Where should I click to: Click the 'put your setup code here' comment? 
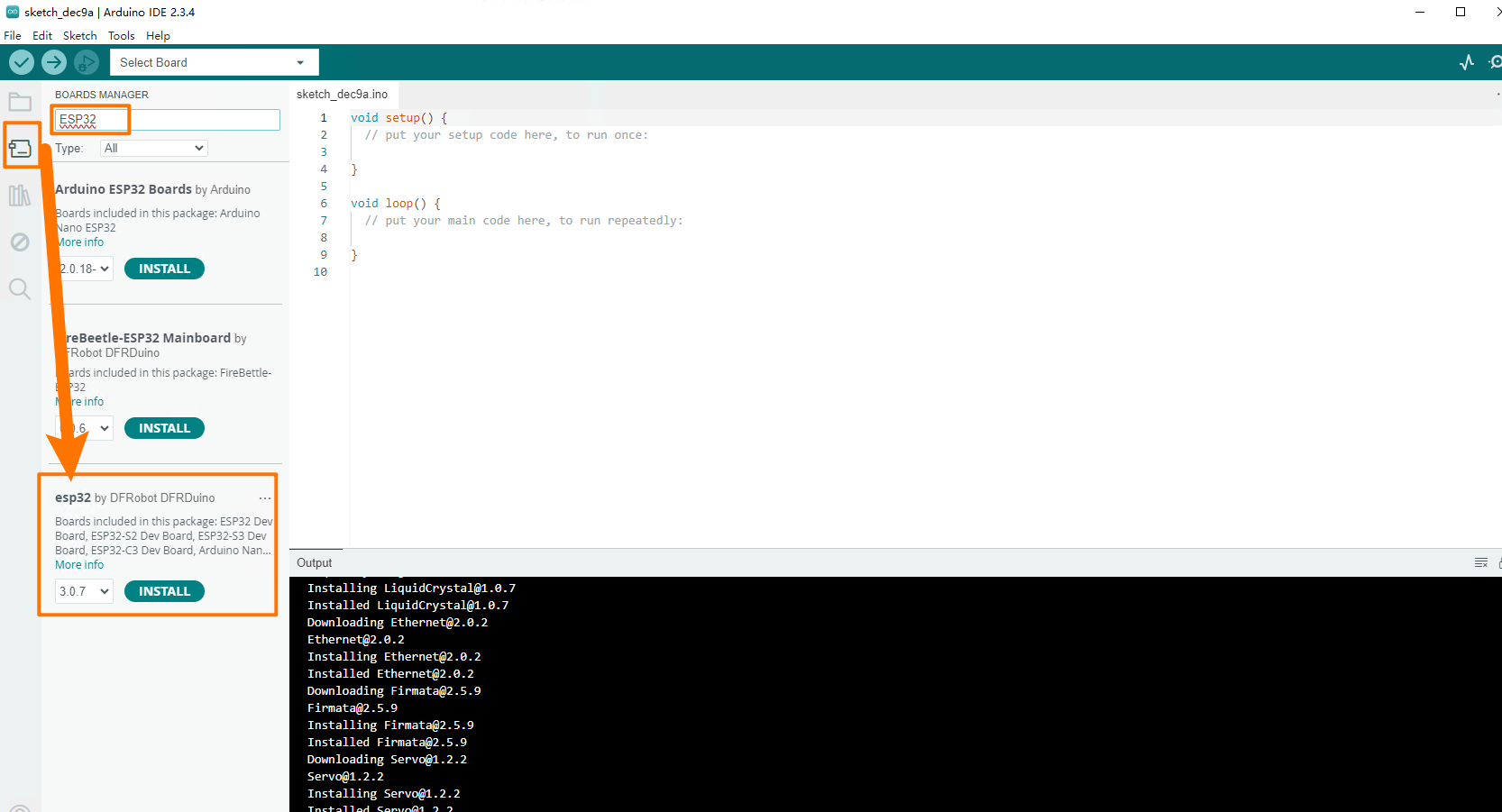click(507, 135)
